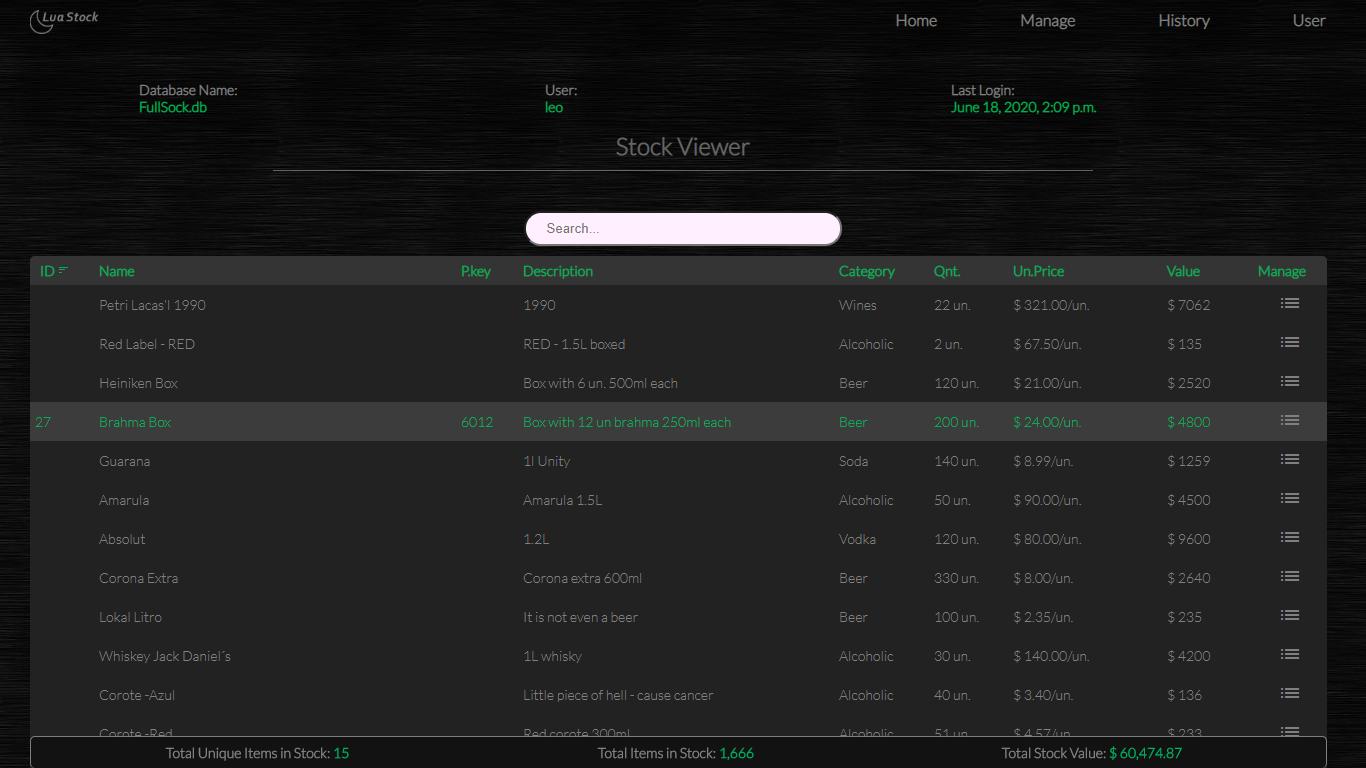The image size is (1366, 768).
Task: Open the User menu
Action: pos(1308,21)
